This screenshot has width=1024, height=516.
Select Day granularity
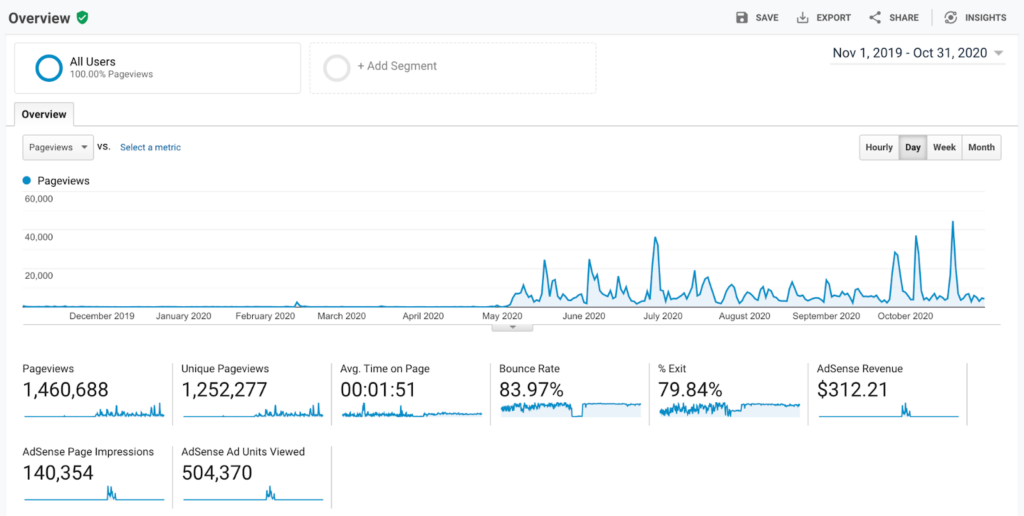point(913,148)
